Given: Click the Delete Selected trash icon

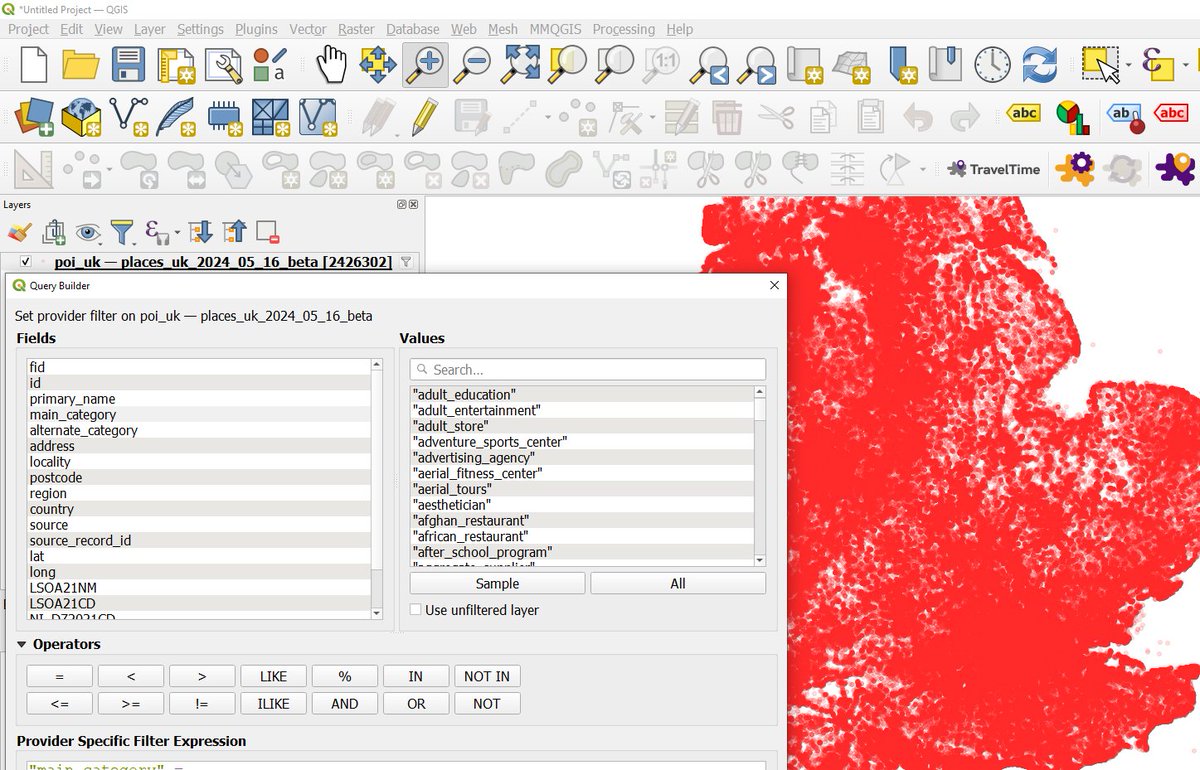Looking at the screenshot, I should [x=728, y=117].
